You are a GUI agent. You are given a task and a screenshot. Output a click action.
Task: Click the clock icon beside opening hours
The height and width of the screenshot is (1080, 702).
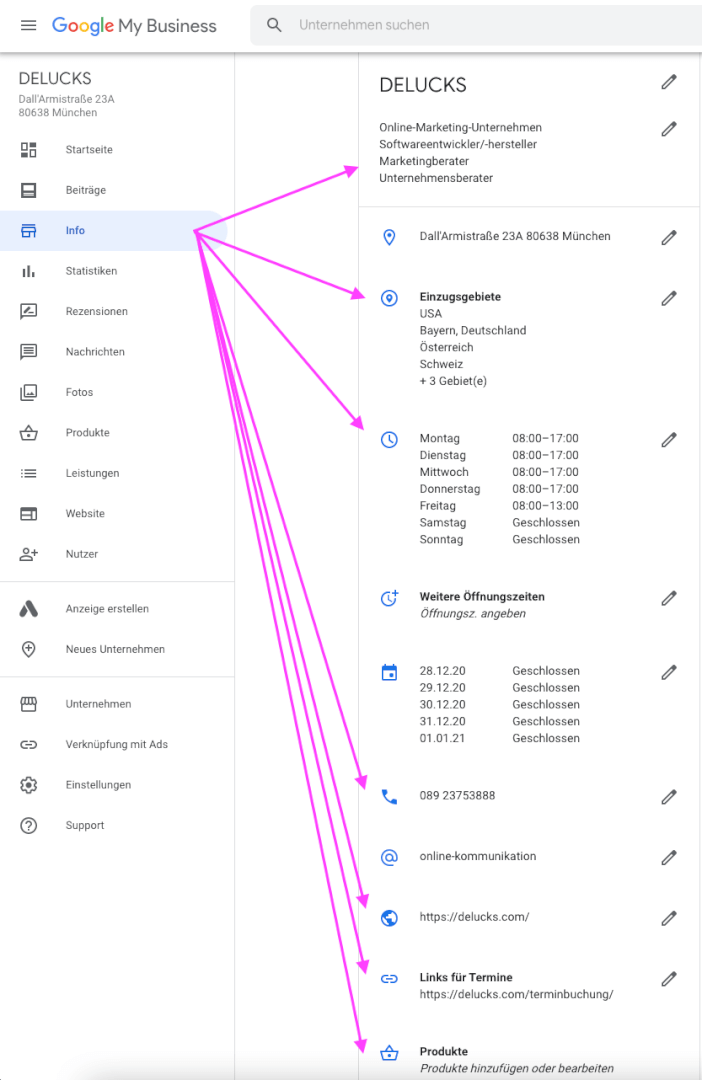389,439
